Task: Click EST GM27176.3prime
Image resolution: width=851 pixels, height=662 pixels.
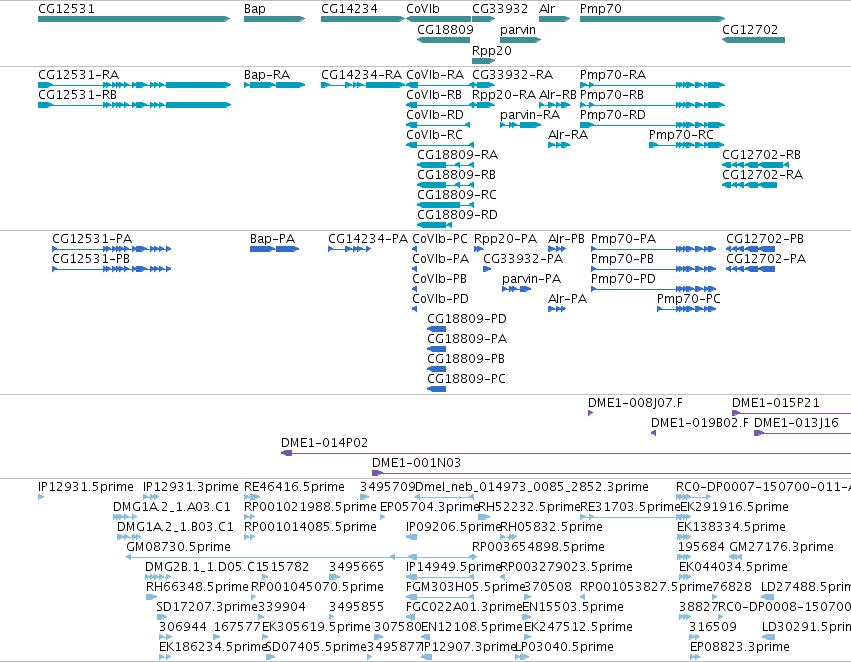Action: [735, 557]
